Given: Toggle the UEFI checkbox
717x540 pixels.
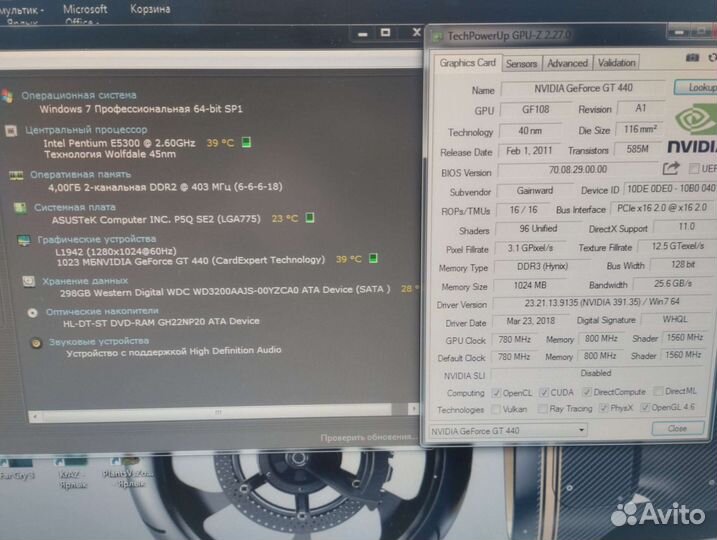Looking at the screenshot, I should [x=694, y=169].
